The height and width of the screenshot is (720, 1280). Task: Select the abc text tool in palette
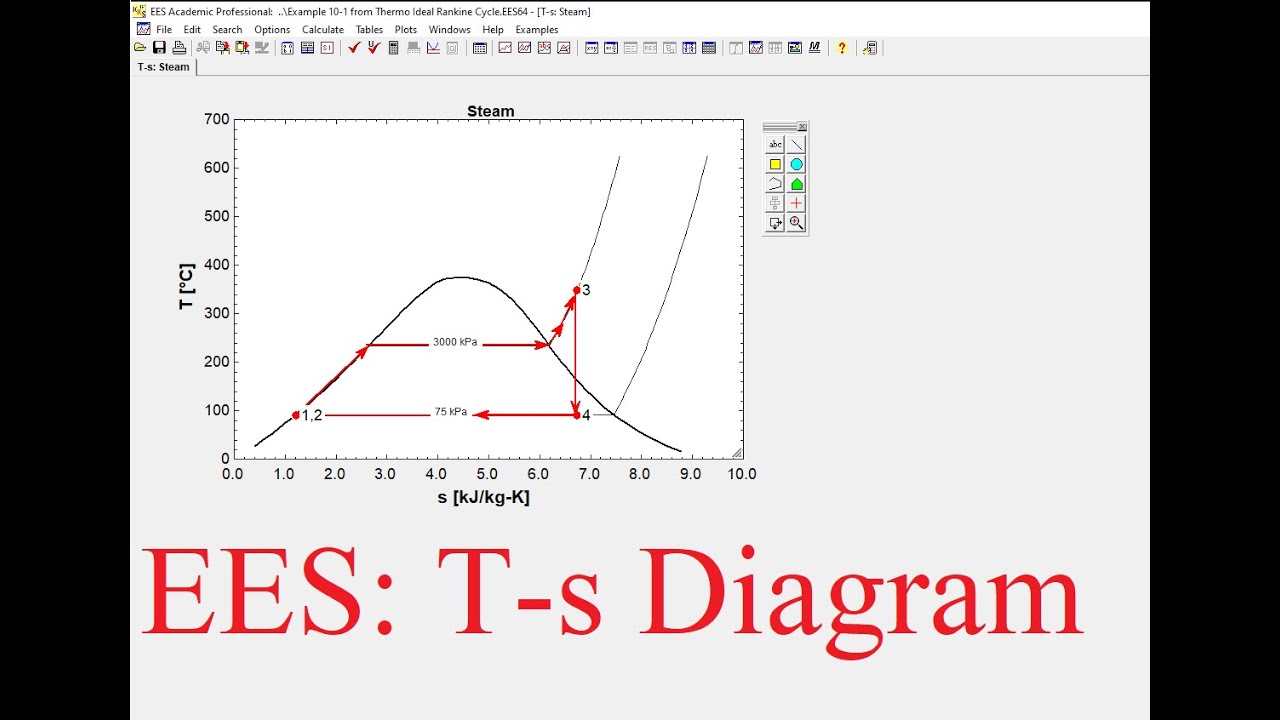(775, 145)
